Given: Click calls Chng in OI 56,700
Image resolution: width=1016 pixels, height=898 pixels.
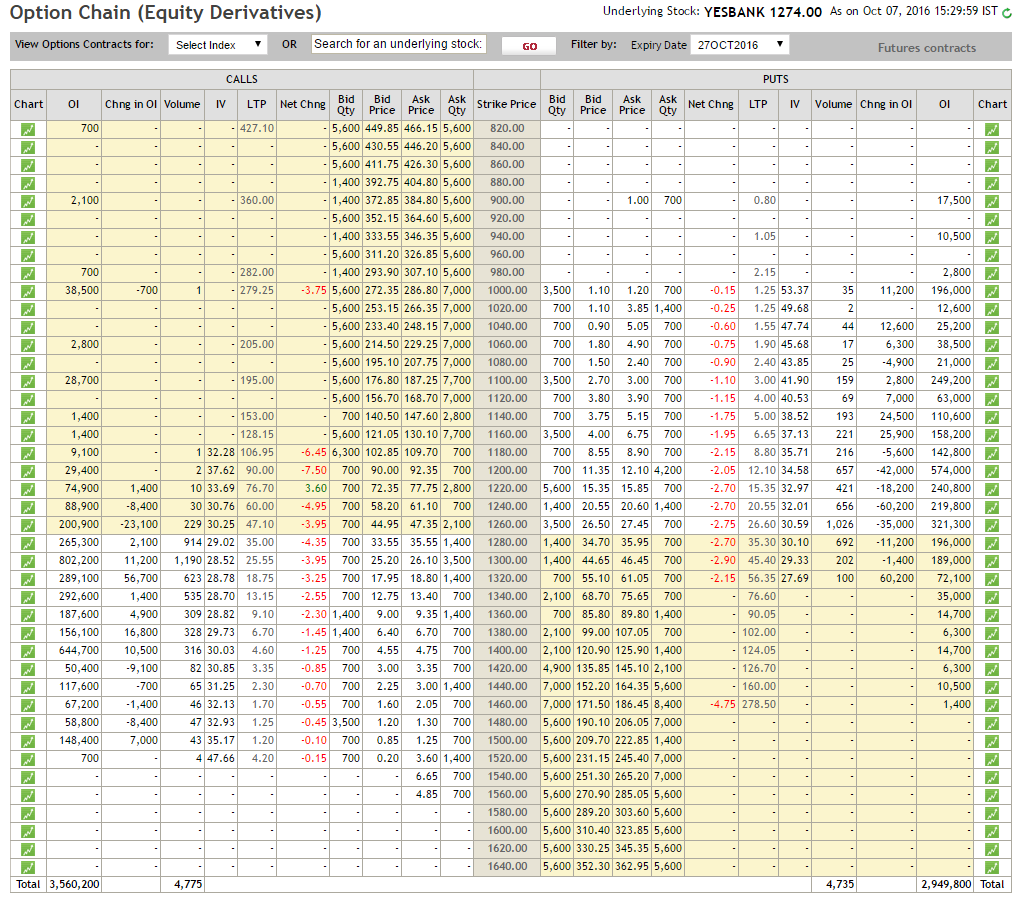Looking at the screenshot, I should tap(141, 579).
